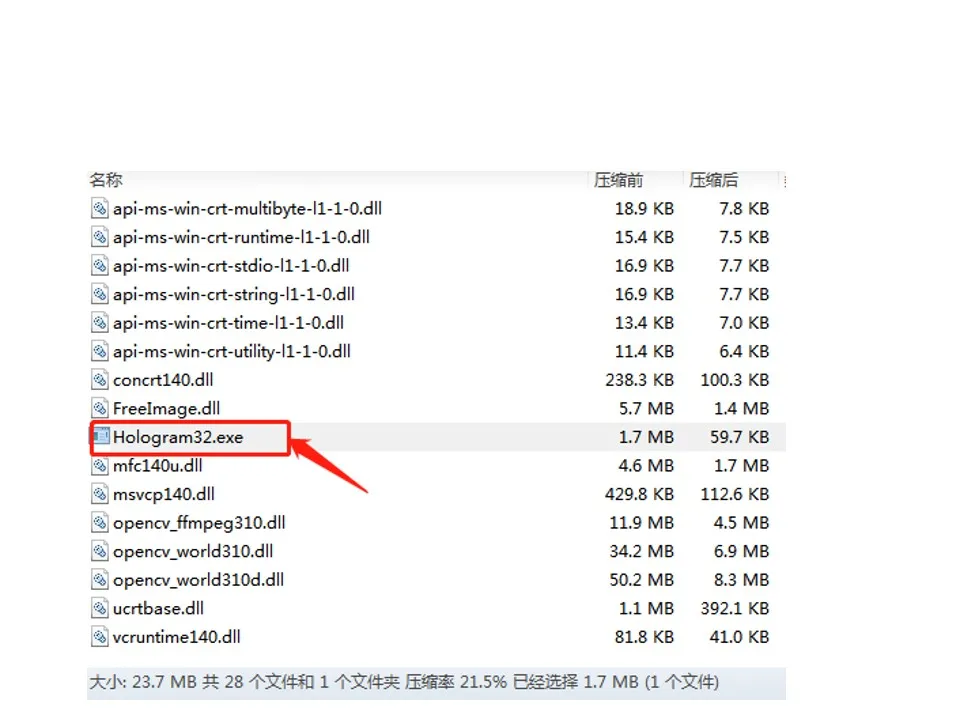Click the Hologram32.exe application icon

pos(101,437)
